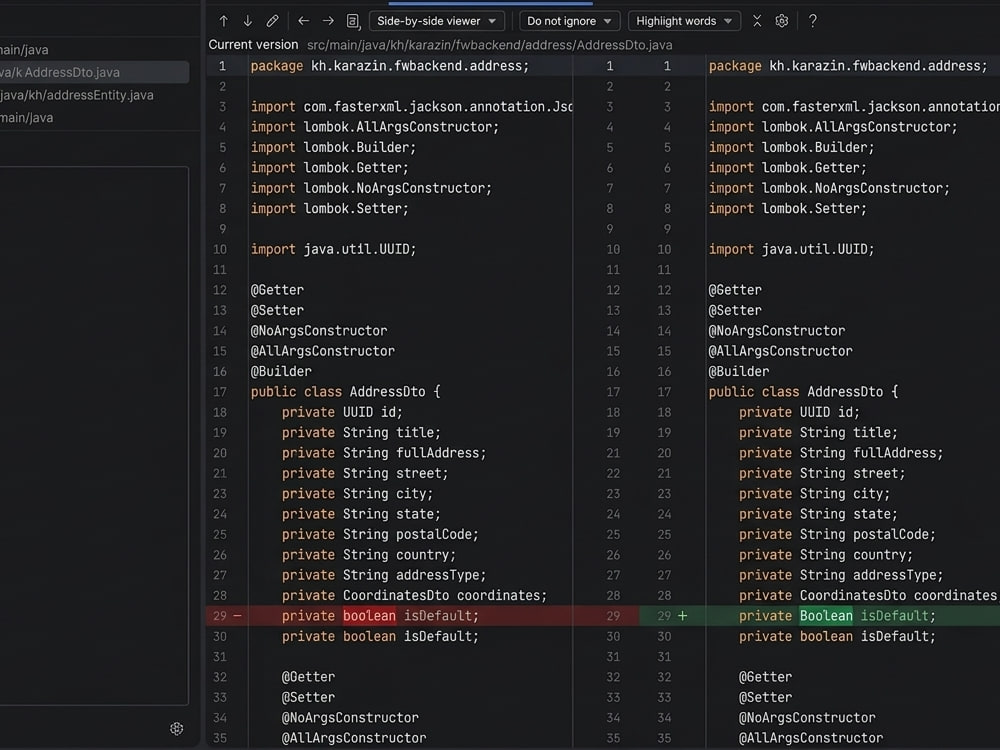
Task: Click 'private String street;' in left pane
Action: click(365, 473)
